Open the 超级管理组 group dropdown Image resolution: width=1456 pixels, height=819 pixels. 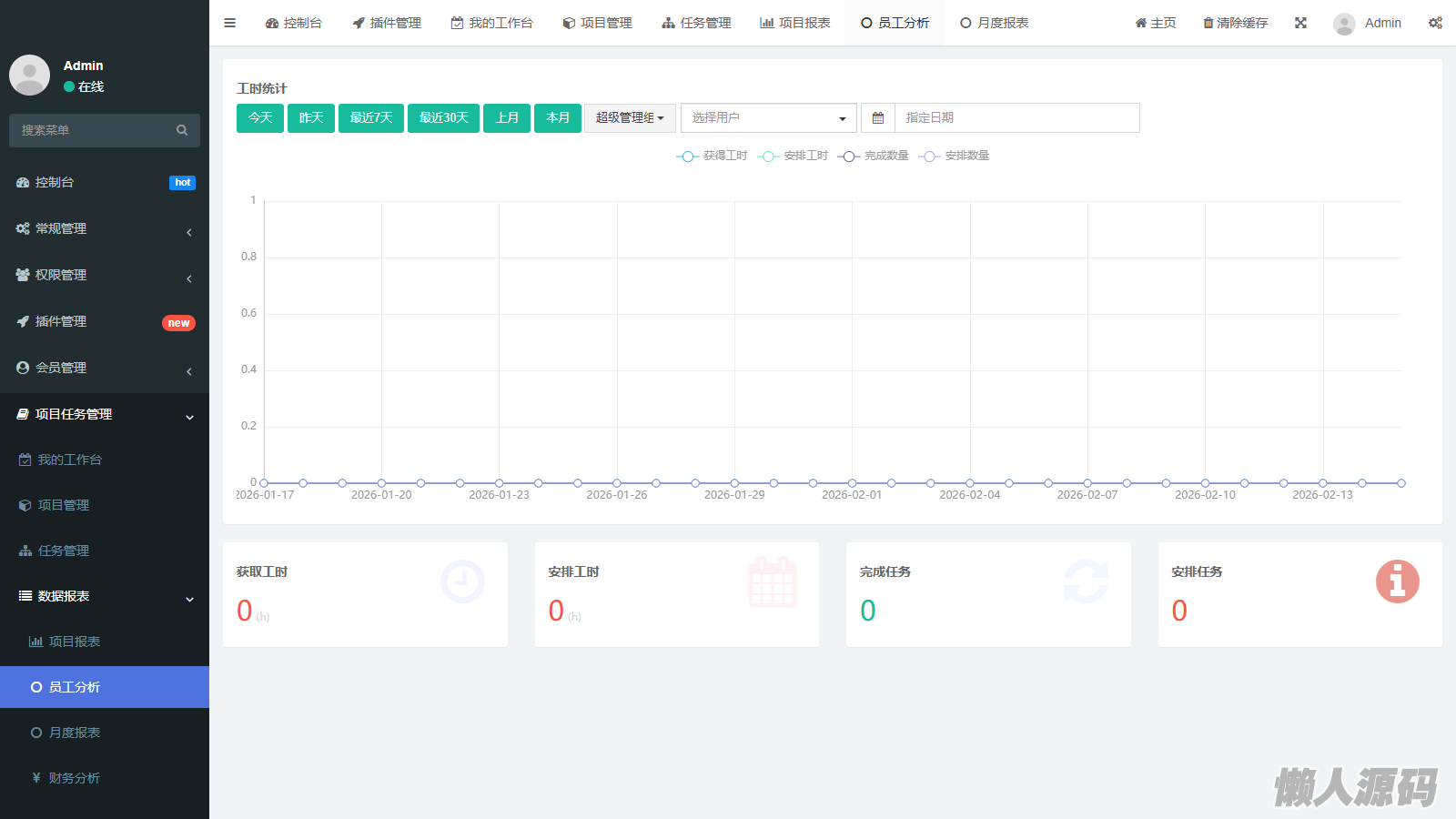630,118
